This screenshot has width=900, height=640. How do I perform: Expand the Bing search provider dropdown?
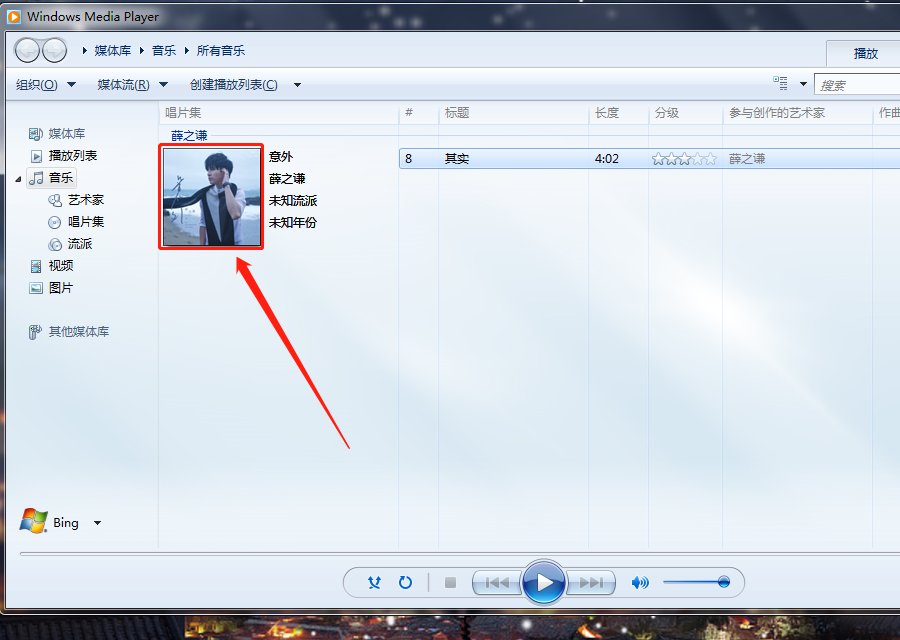click(x=97, y=522)
